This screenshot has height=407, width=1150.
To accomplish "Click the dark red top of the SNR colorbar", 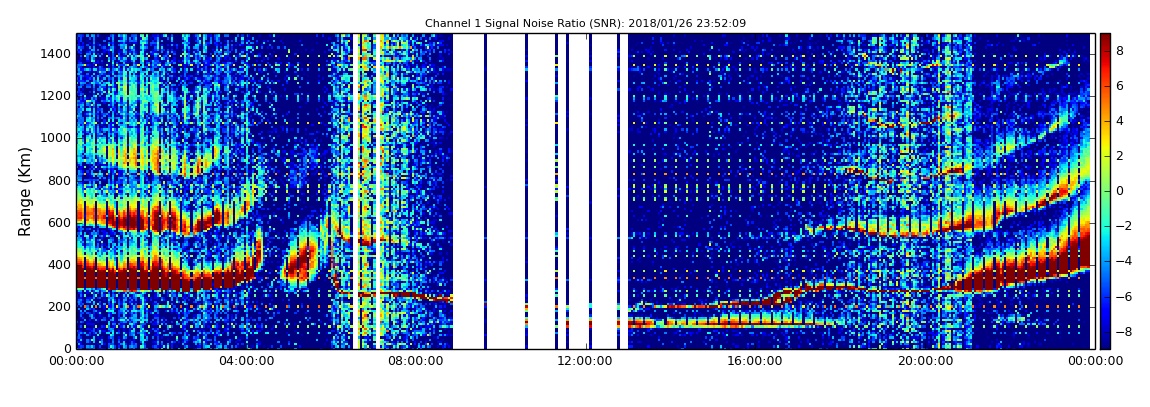I will tap(1105, 41).
